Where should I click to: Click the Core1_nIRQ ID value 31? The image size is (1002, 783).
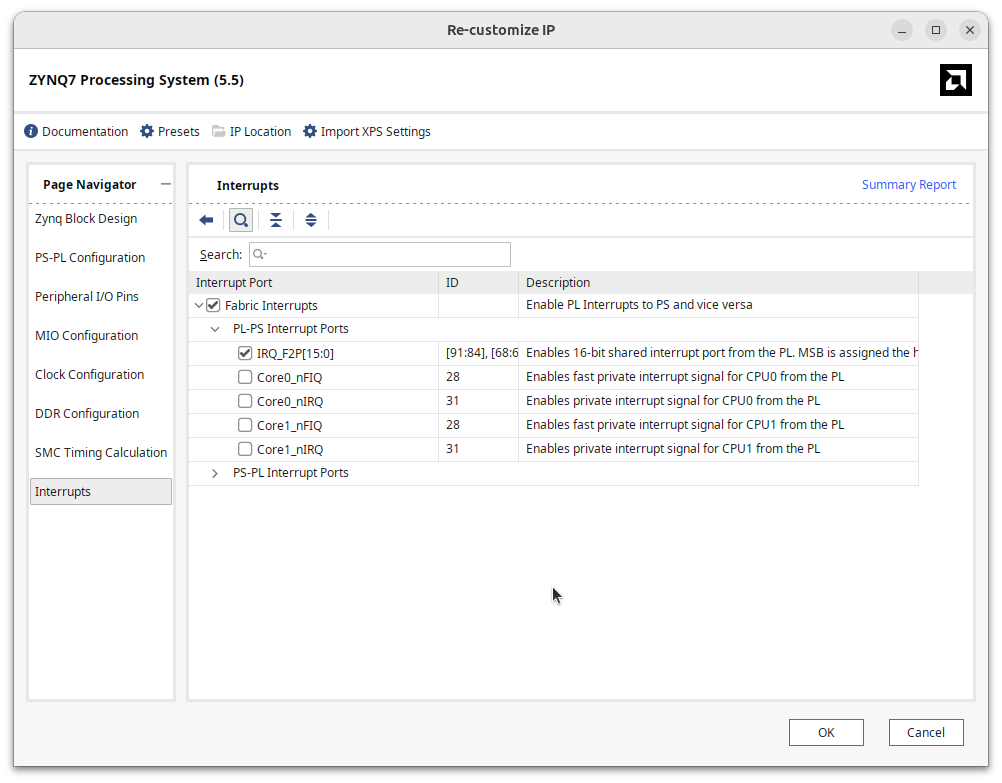click(x=452, y=449)
